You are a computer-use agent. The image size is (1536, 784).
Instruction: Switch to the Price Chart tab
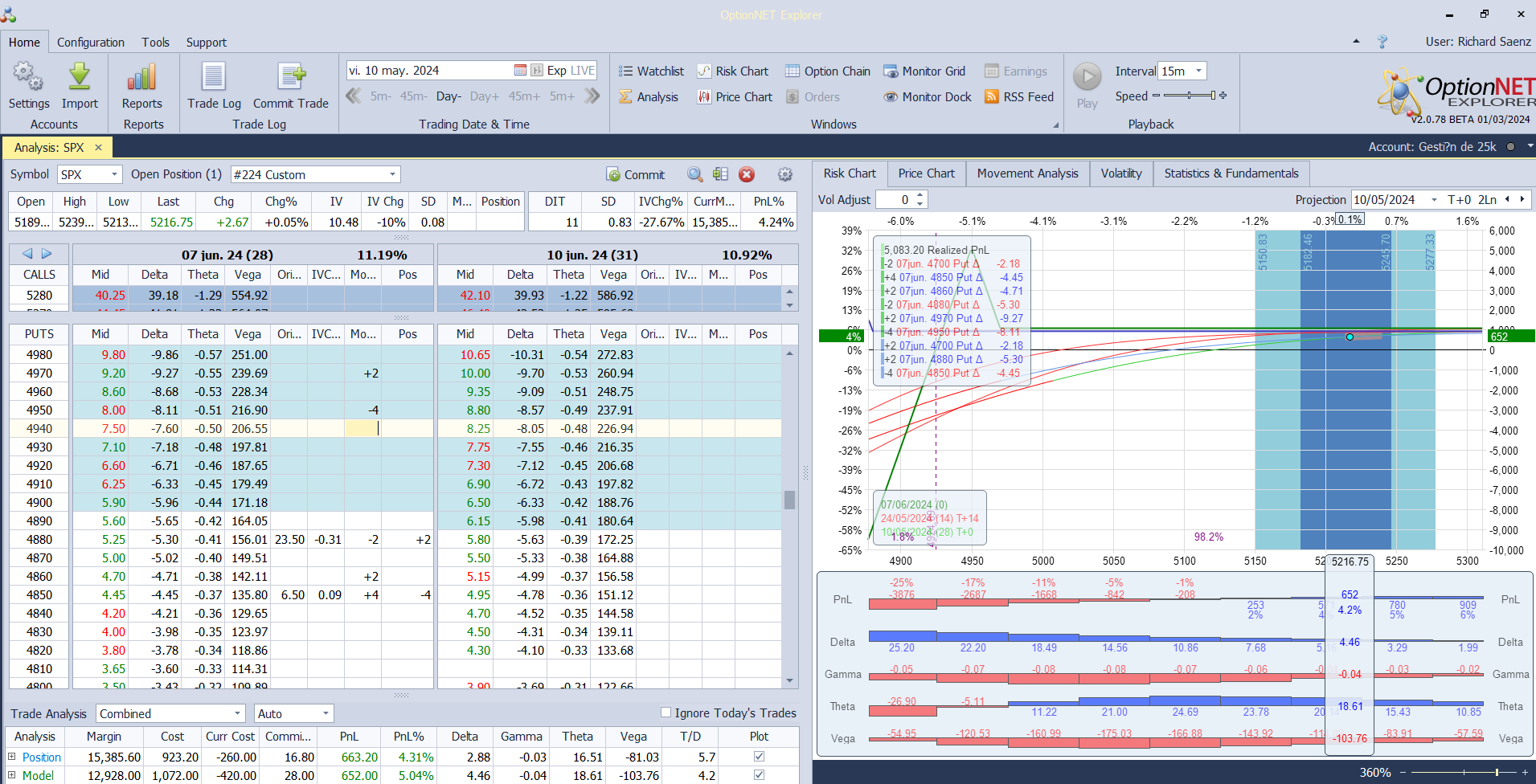pos(927,174)
